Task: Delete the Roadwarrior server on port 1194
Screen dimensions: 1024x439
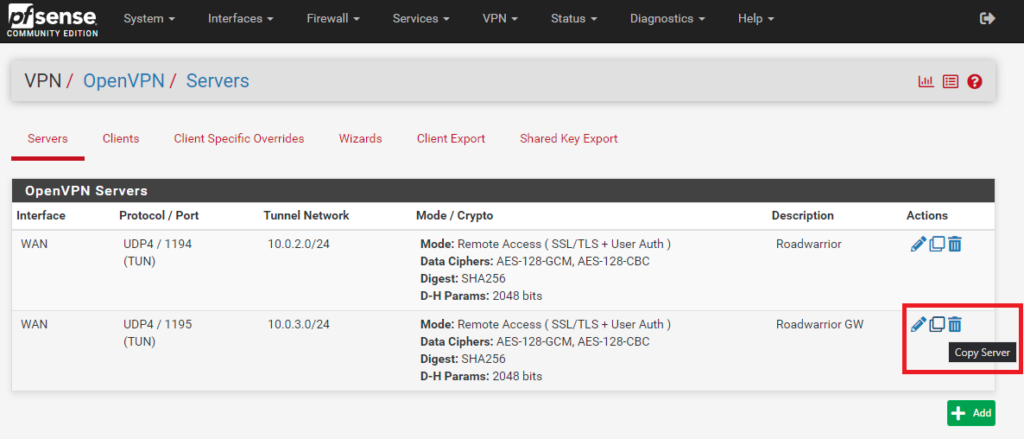Action: pyautogui.click(x=955, y=244)
